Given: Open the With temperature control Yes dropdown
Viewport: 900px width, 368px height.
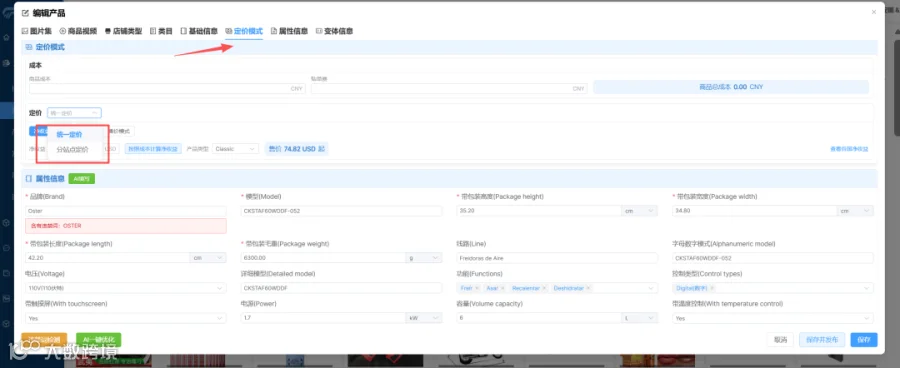Looking at the screenshot, I should [x=773, y=318].
